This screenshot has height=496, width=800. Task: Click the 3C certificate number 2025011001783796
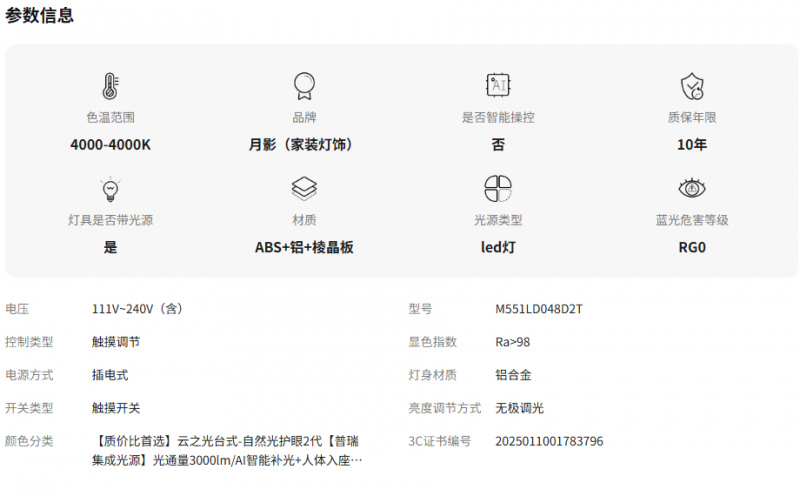[x=549, y=441]
